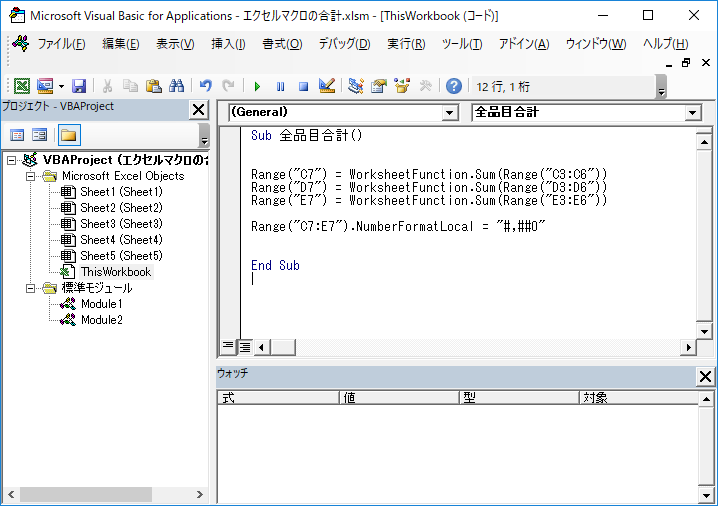Click the Insert UserForm toolbar icon

pyautogui.click(x=45, y=86)
